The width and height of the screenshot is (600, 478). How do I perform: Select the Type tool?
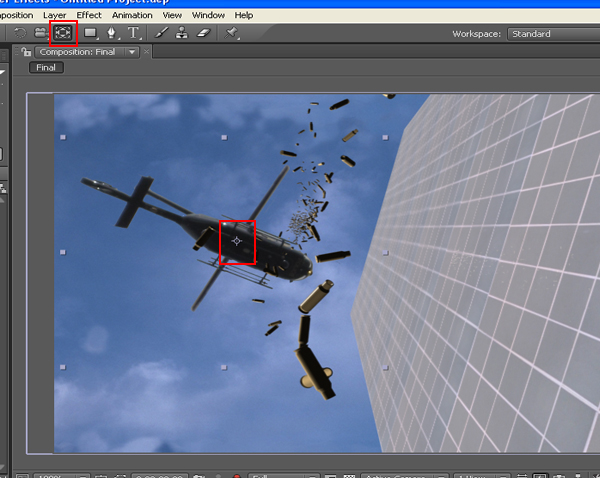point(133,33)
